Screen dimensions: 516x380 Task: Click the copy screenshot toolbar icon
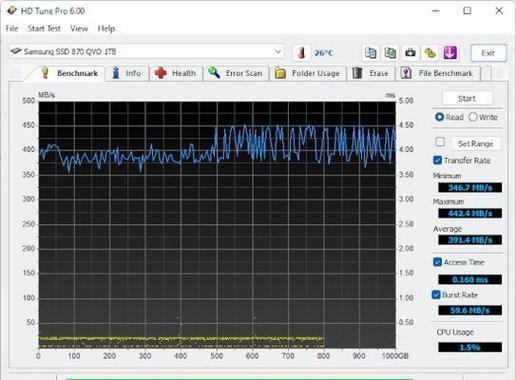390,53
